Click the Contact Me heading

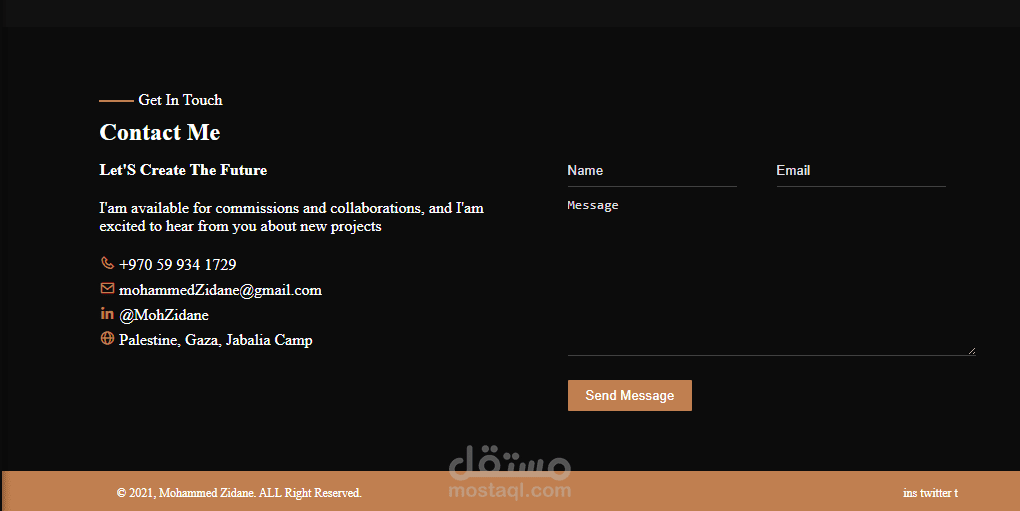tap(160, 132)
